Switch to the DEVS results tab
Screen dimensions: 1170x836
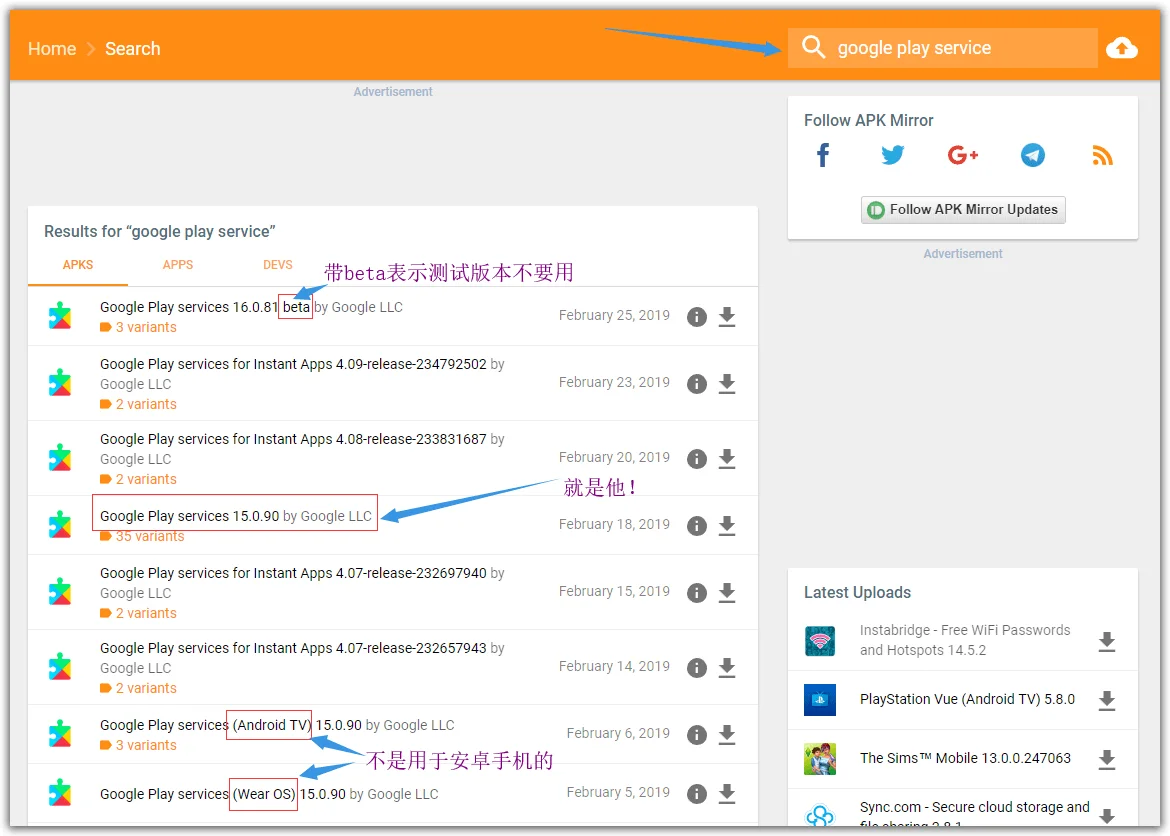[x=278, y=265]
